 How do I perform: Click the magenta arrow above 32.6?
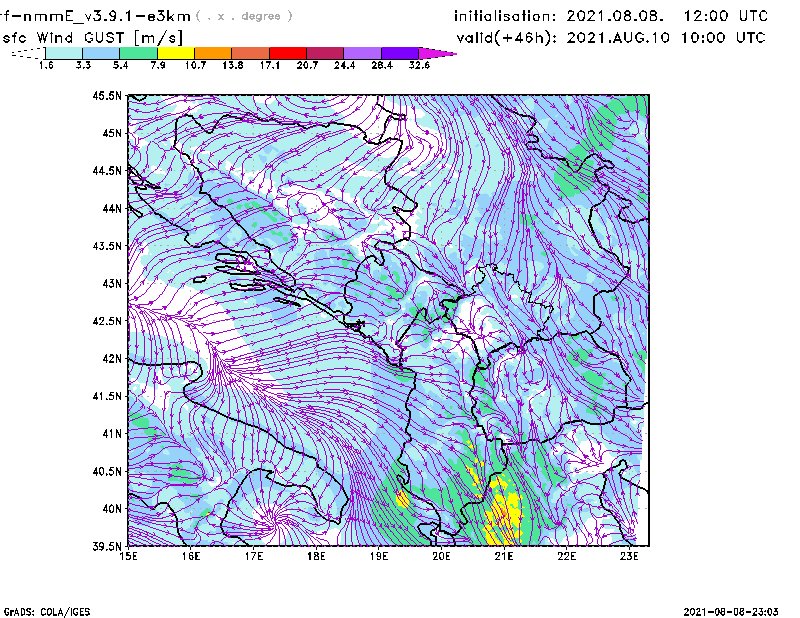(437, 53)
